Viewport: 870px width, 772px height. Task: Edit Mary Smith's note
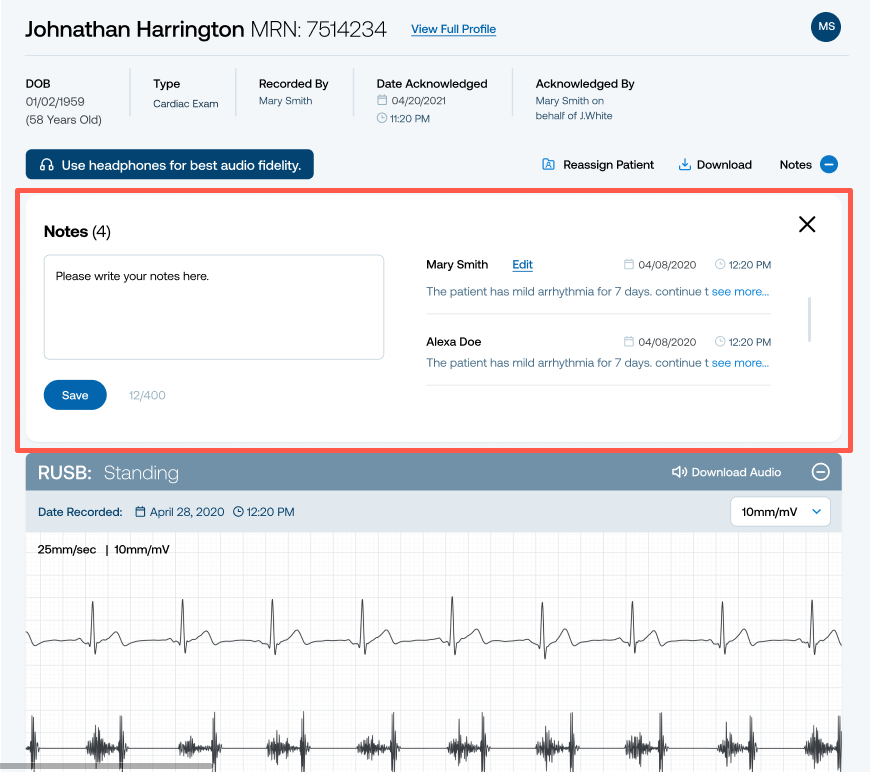pyautogui.click(x=522, y=265)
